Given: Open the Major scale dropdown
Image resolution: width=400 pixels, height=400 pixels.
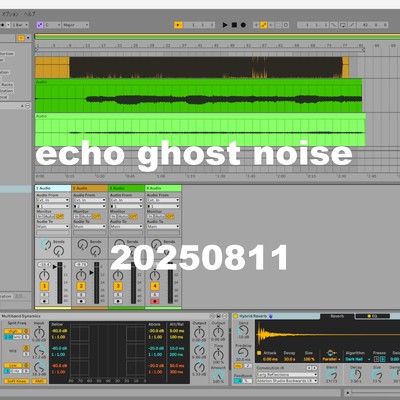Looking at the screenshot, I should click(76, 25).
